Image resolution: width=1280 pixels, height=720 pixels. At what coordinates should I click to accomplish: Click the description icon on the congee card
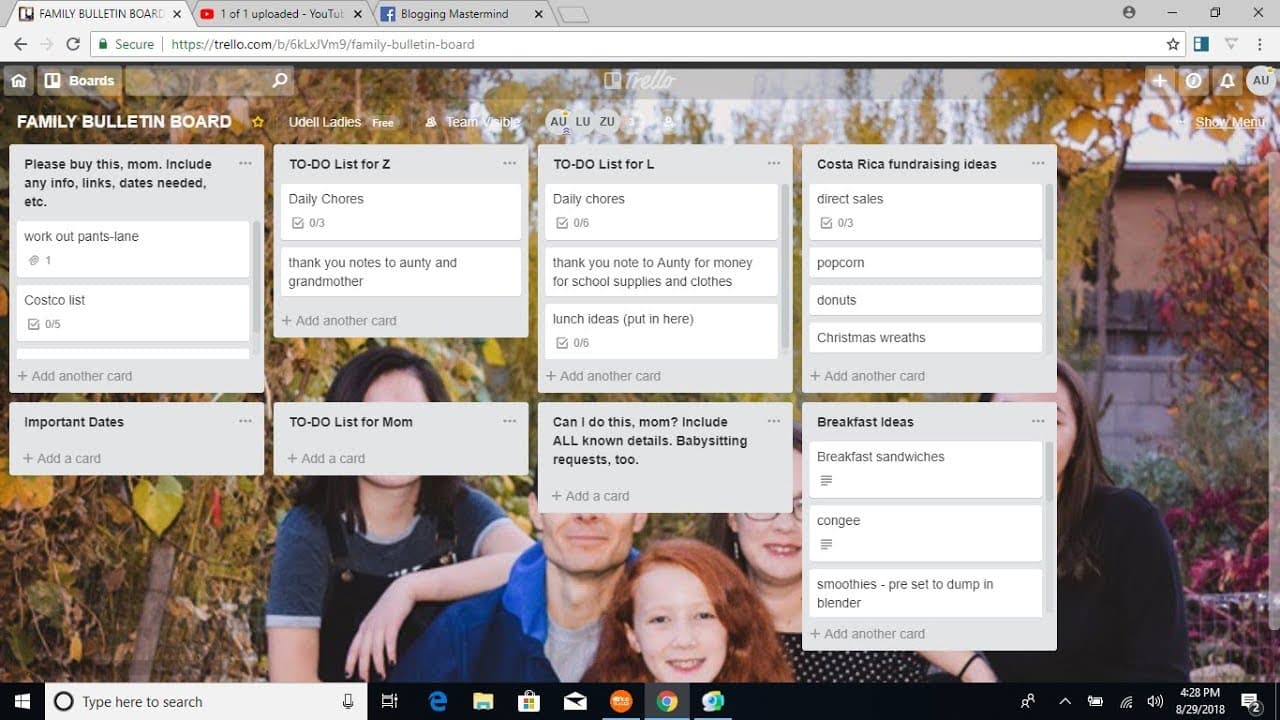(826, 544)
